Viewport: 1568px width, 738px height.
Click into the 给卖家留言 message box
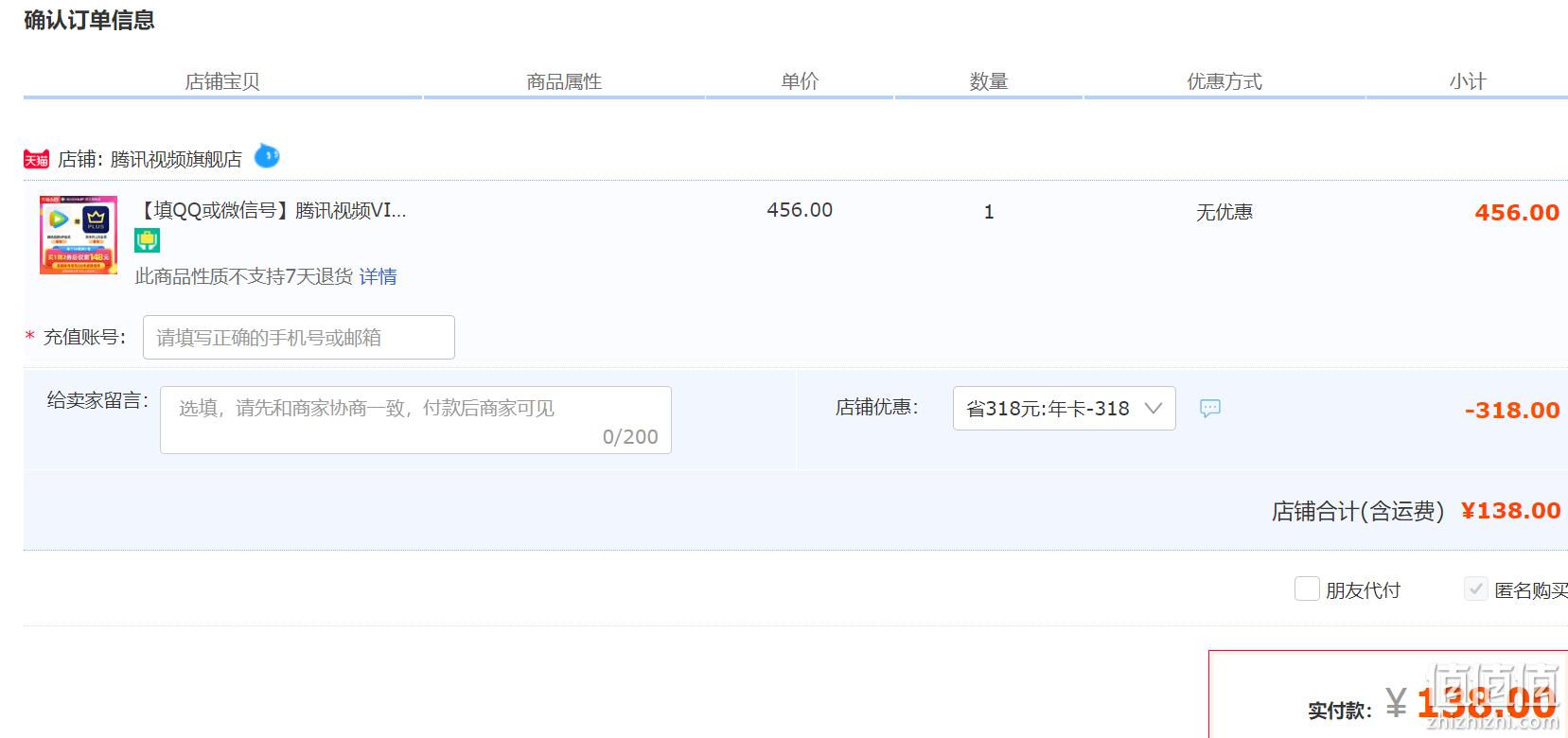tap(415, 420)
